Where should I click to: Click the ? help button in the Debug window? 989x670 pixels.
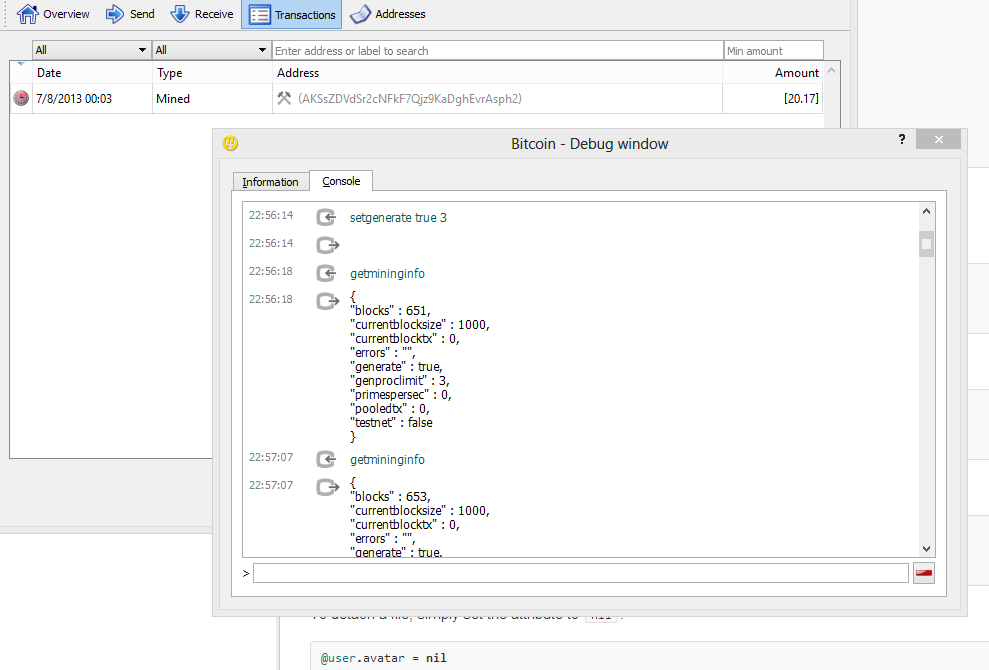[902, 139]
